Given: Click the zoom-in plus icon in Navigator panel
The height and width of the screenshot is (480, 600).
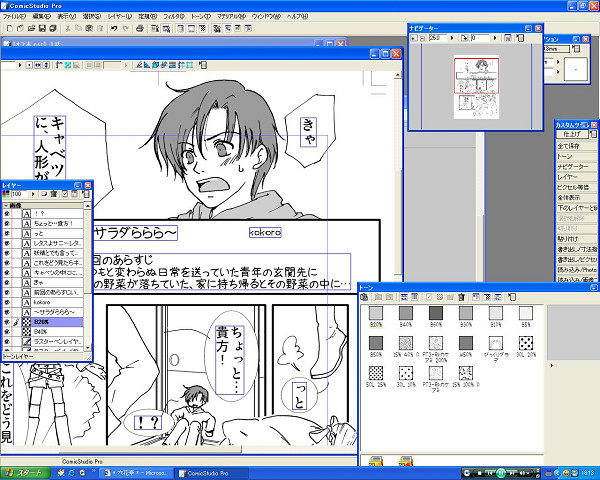Looking at the screenshot, I should coord(414,38).
